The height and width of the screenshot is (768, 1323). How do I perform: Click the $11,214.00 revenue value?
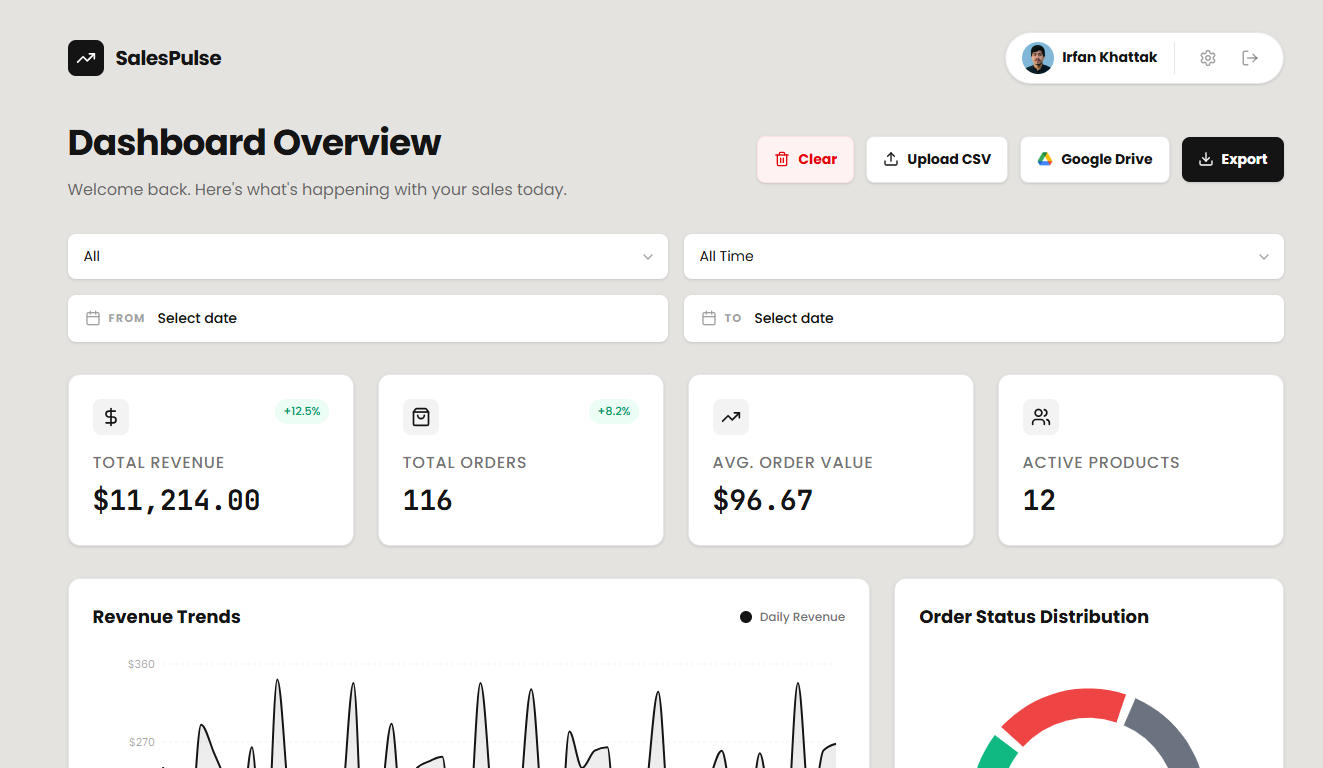point(177,500)
